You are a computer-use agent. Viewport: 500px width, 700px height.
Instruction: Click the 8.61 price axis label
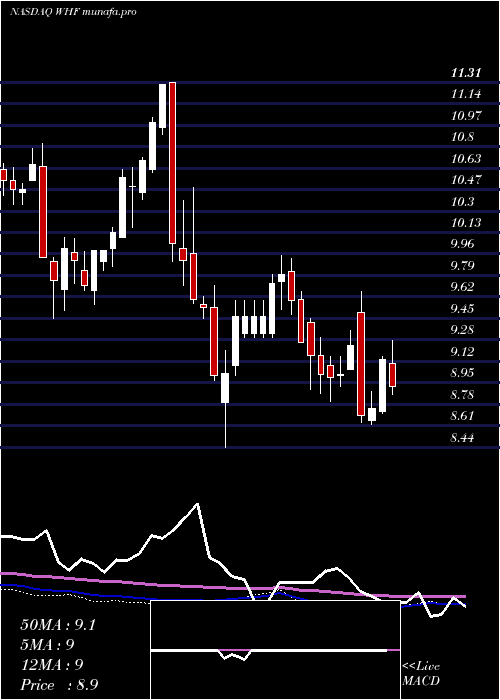(x=463, y=417)
